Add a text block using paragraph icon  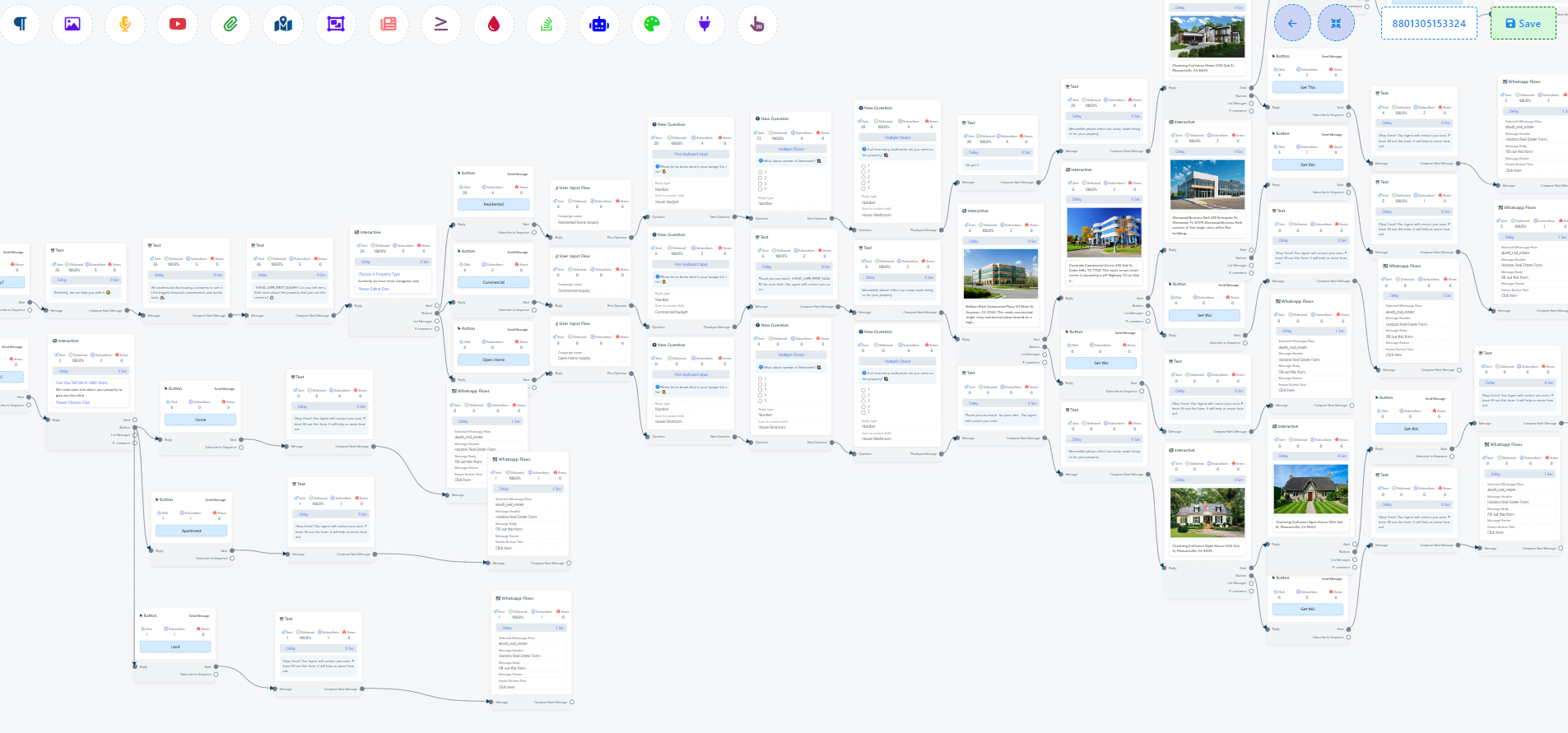tap(20, 24)
